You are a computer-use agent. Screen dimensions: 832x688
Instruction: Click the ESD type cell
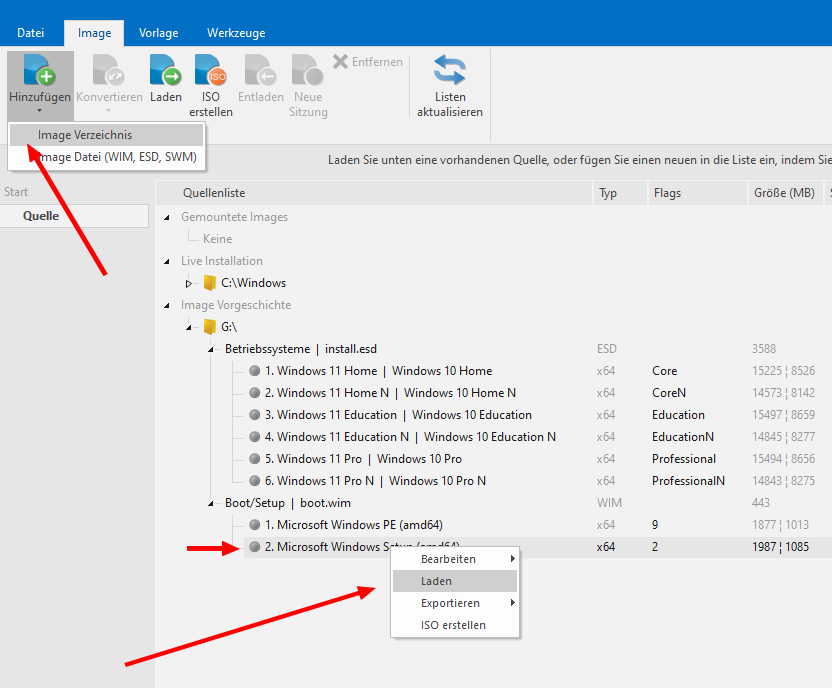[x=606, y=349]
